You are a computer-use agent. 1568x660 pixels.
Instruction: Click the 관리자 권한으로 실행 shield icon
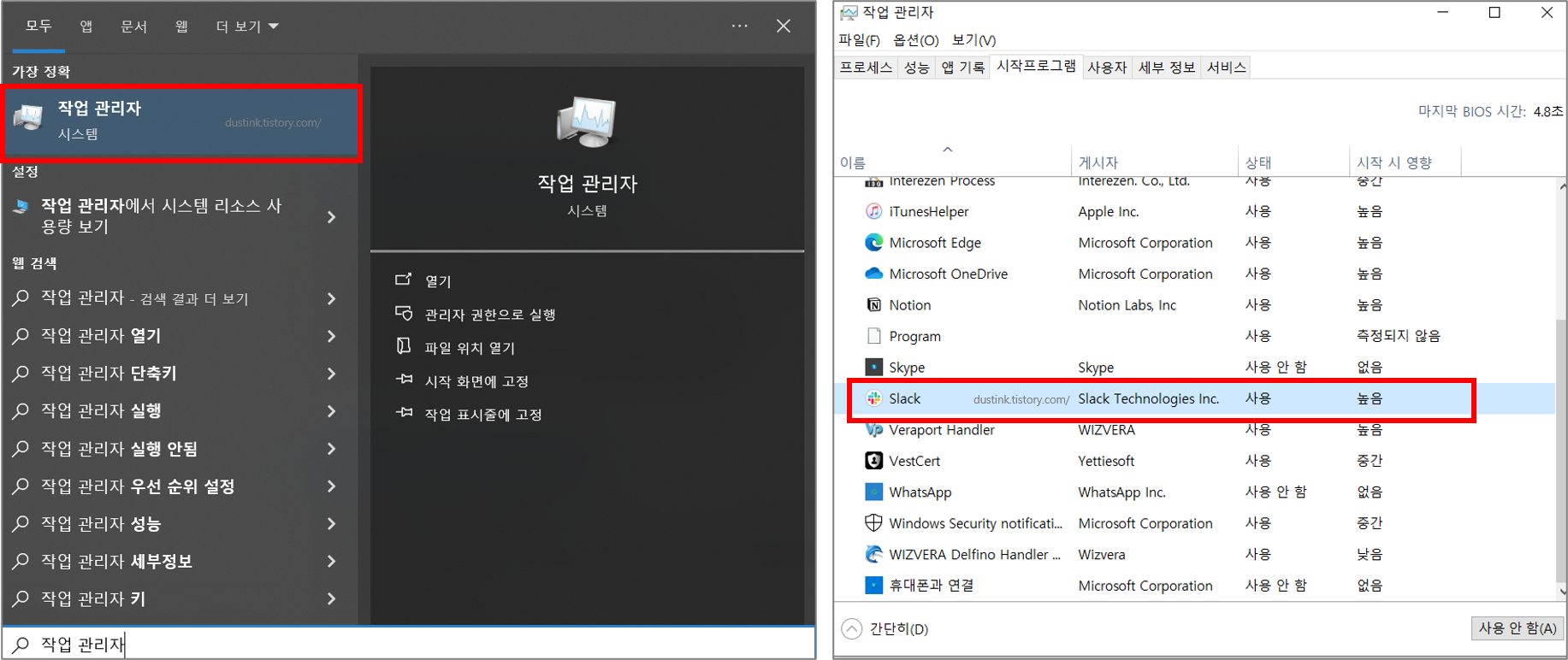404,313
